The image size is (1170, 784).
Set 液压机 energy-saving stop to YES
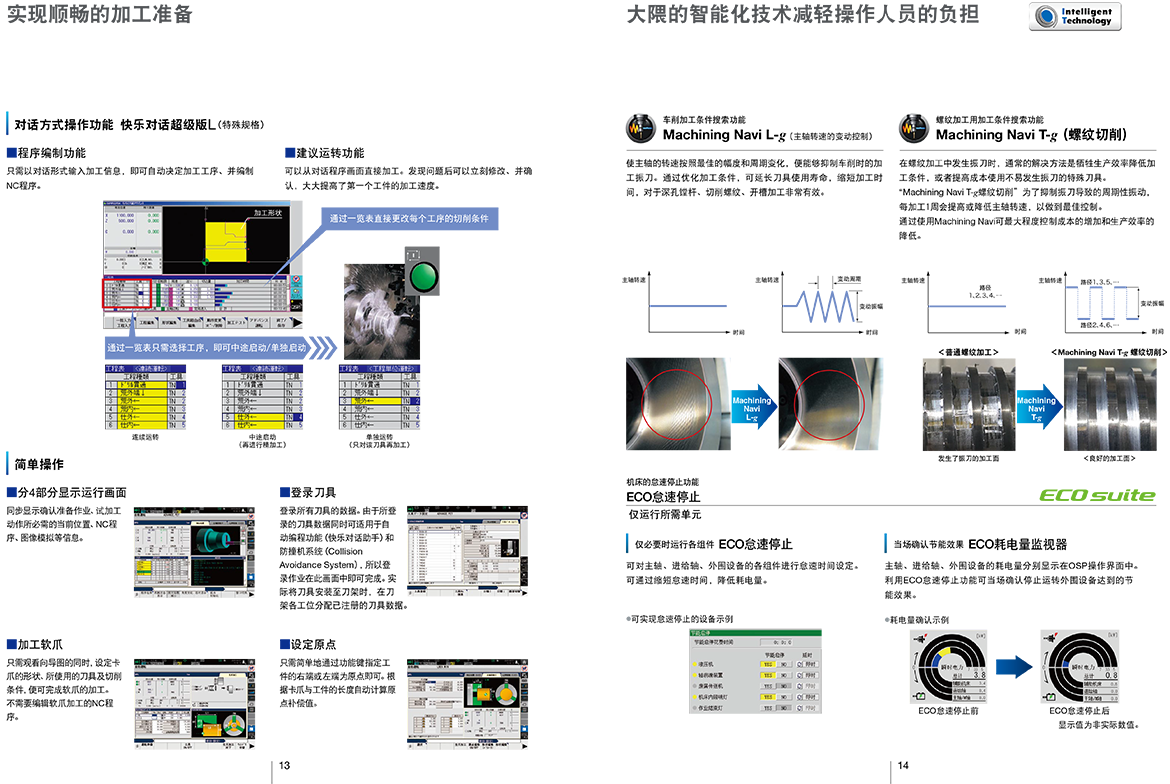click(767, 663)
